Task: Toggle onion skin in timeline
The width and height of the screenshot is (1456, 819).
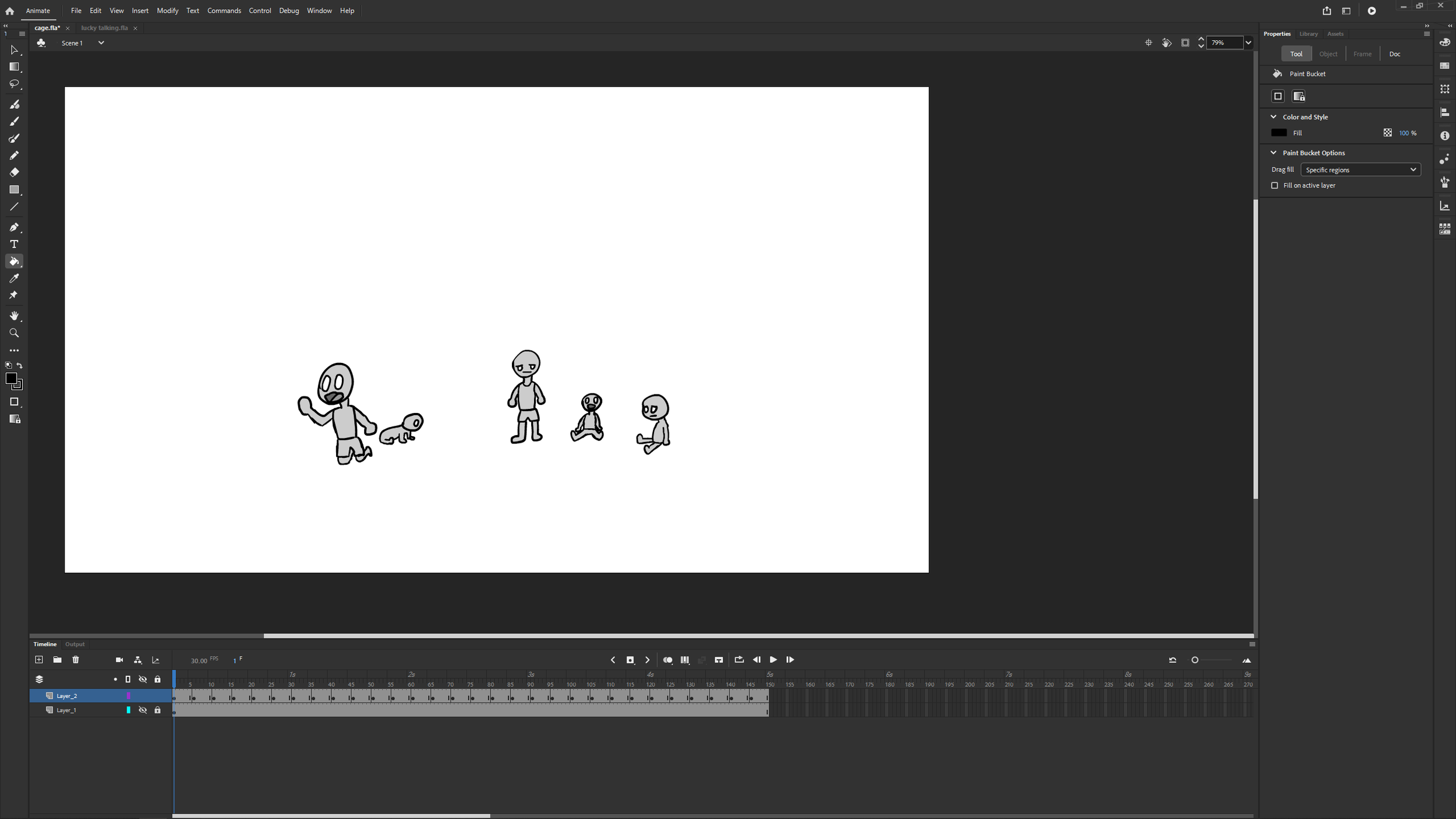Action: [668, 660]
